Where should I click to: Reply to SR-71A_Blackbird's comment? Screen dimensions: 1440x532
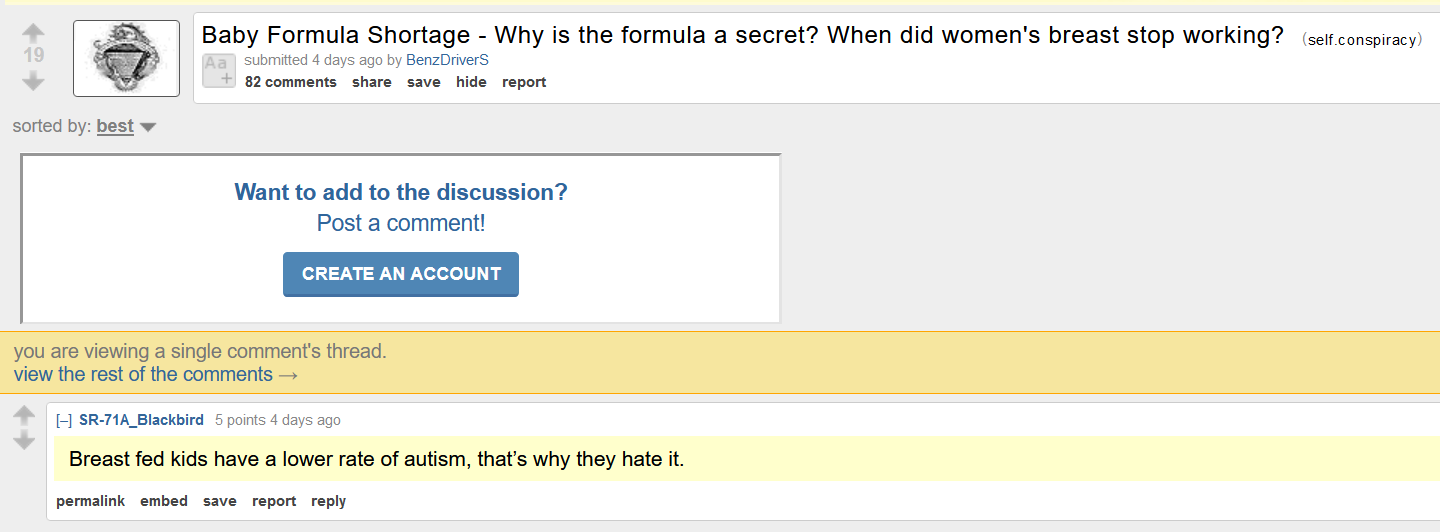click(x=328, y=501)
